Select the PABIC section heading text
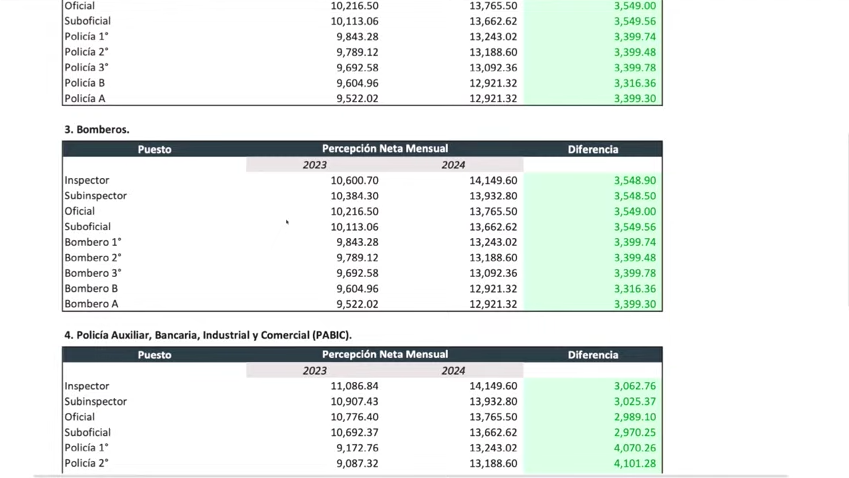 pyautogui.click(x=208, y=335)
